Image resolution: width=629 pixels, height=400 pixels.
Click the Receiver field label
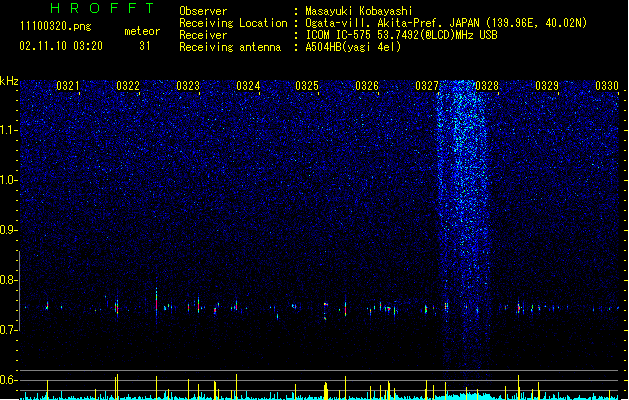coord(203,35)
